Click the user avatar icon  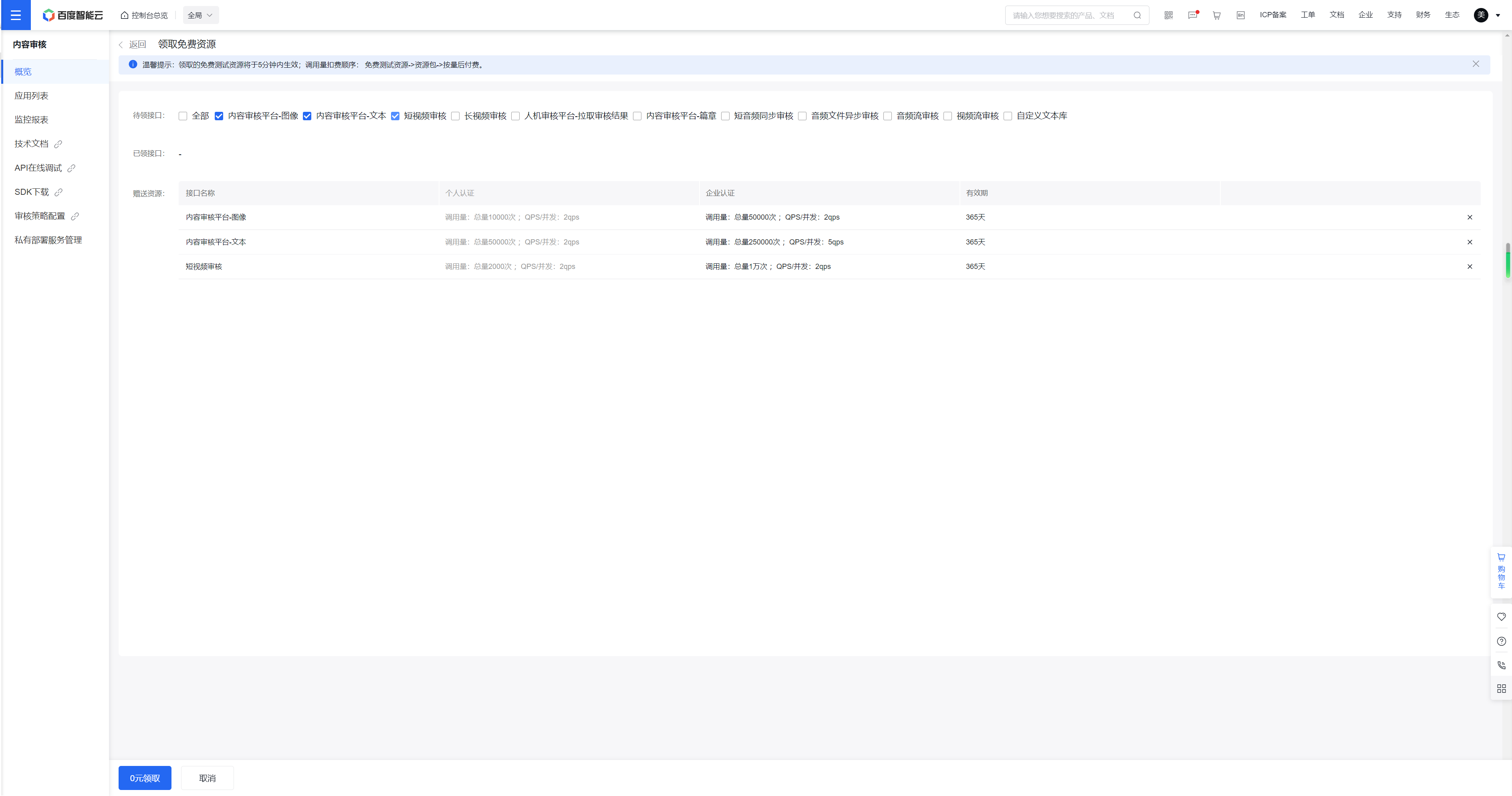pos(1481,15)
